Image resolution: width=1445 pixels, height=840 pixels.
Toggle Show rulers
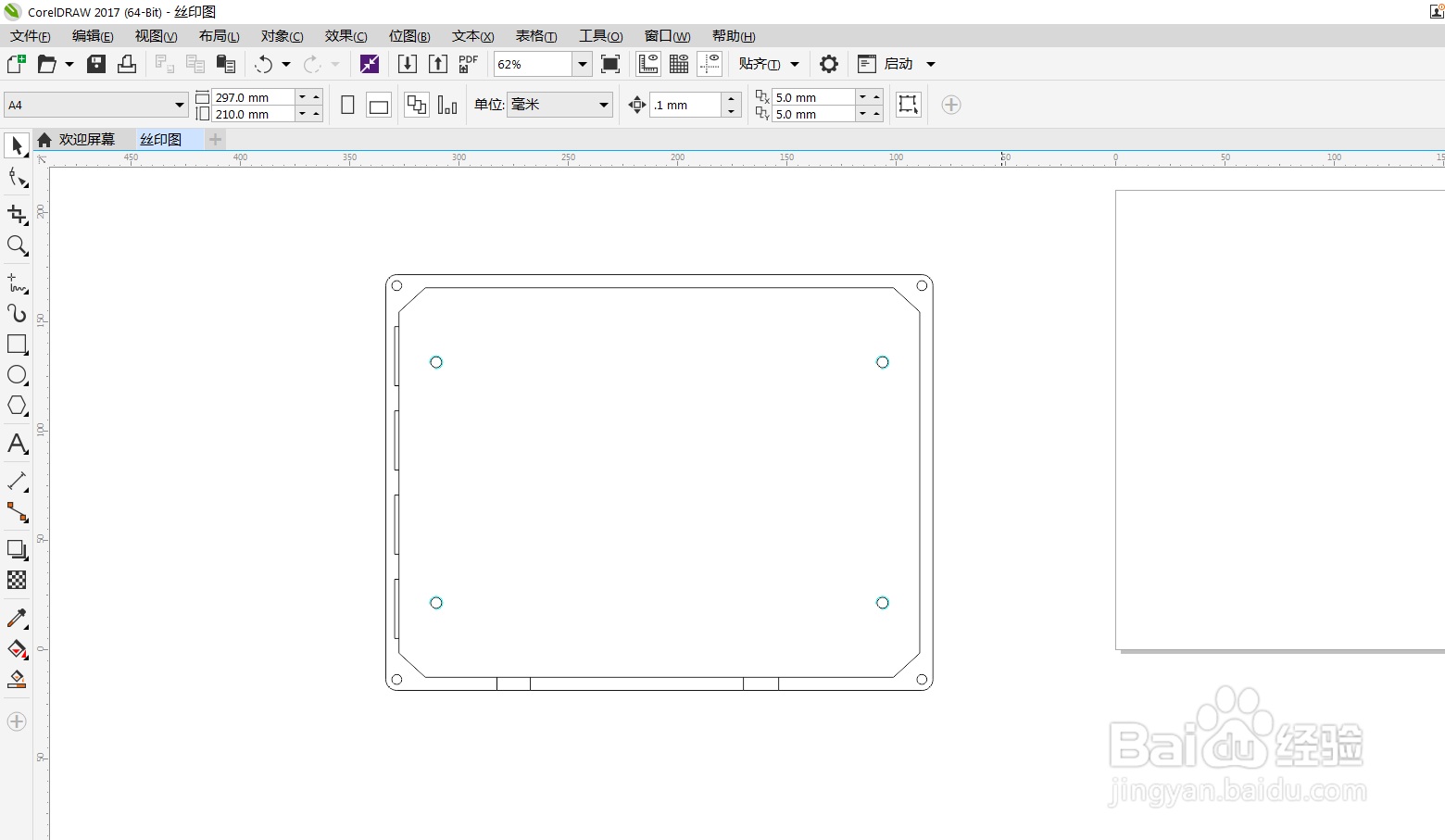[x=648, y=64]
